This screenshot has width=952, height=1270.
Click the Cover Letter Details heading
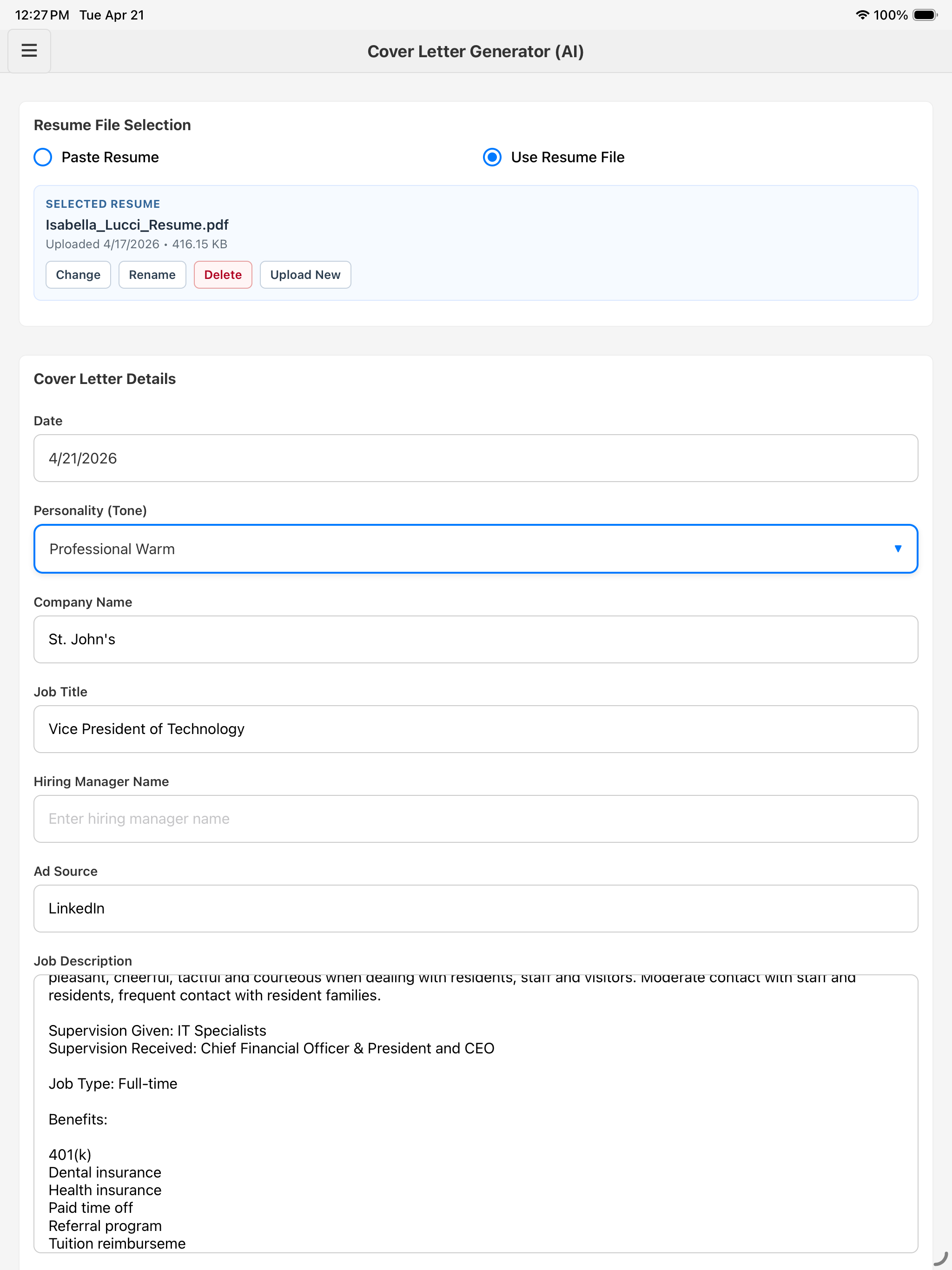105,379
